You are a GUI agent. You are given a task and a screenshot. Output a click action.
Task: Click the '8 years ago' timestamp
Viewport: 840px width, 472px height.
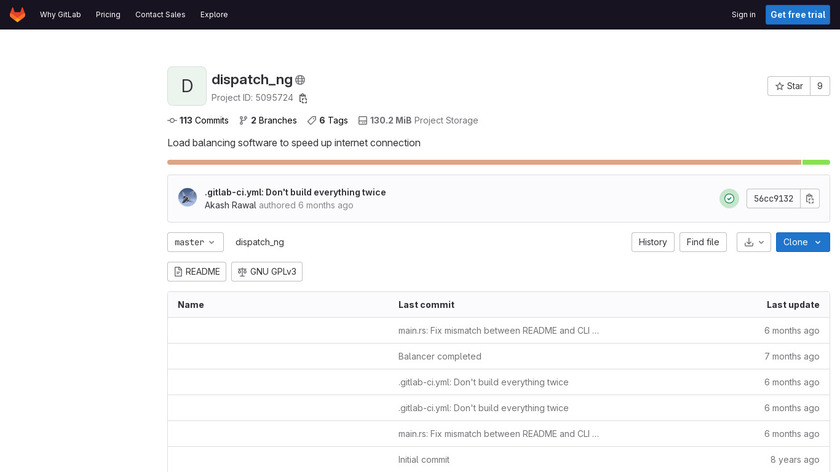(x=794, y=460)
